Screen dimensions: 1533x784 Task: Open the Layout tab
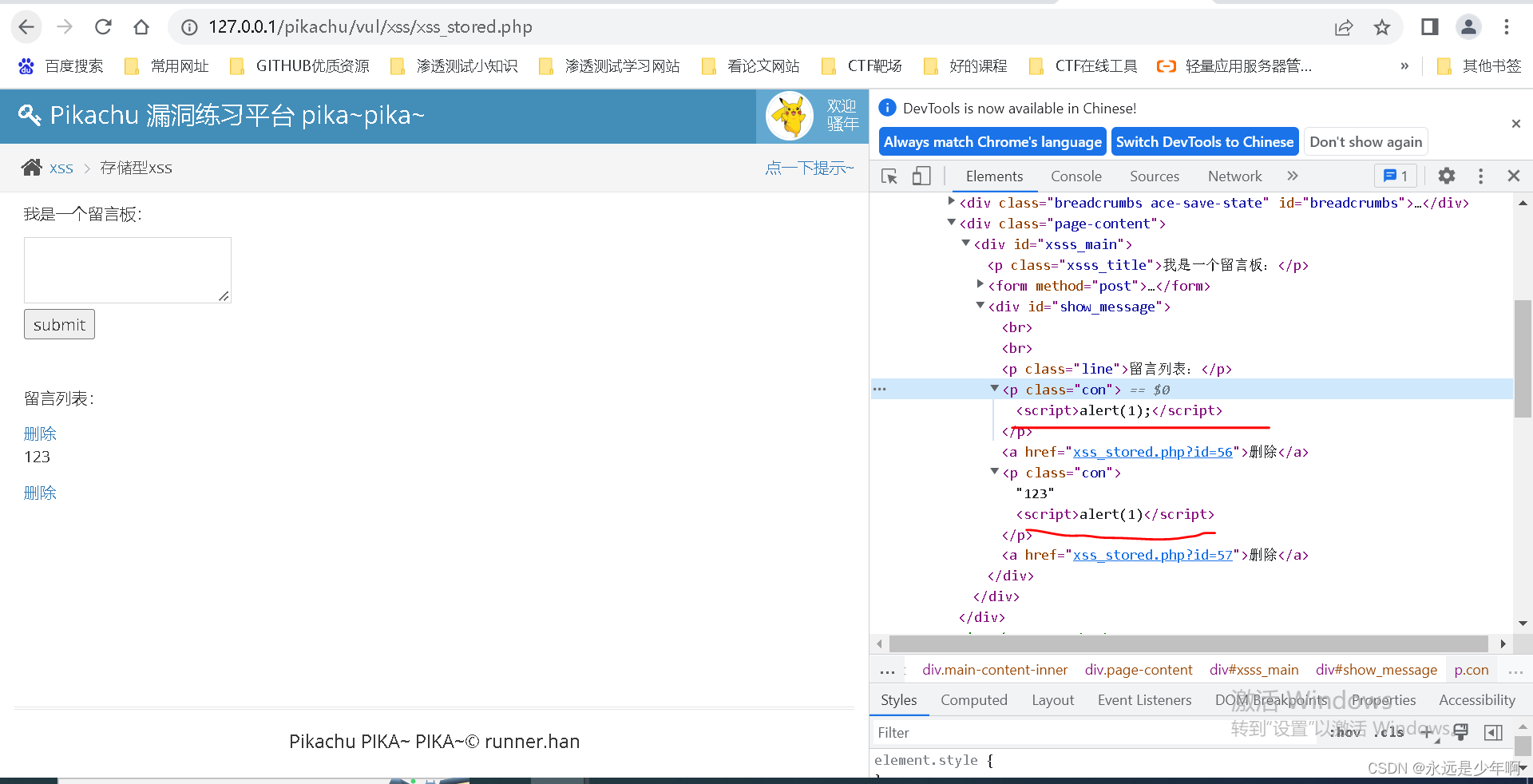tap(1052, 700)
